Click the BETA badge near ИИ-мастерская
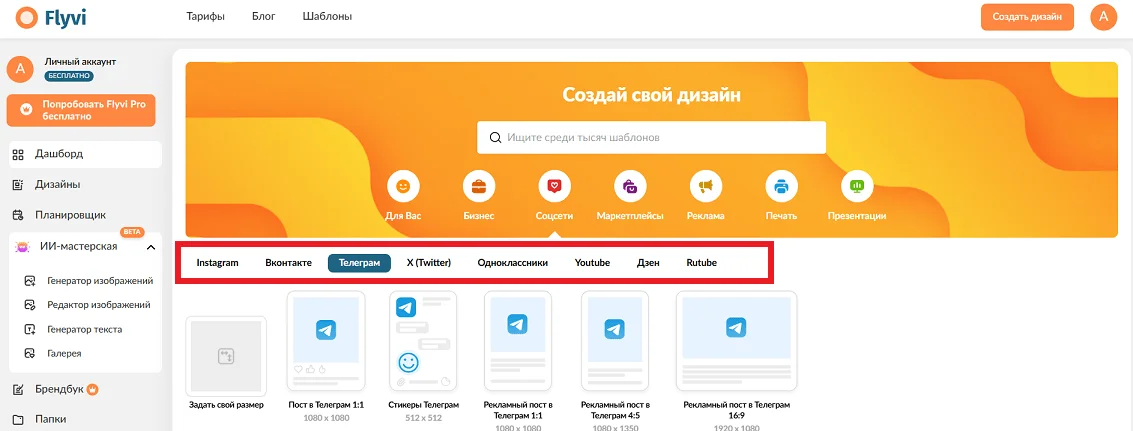Viewport: 1133px width, 431px height. [132, 232]
